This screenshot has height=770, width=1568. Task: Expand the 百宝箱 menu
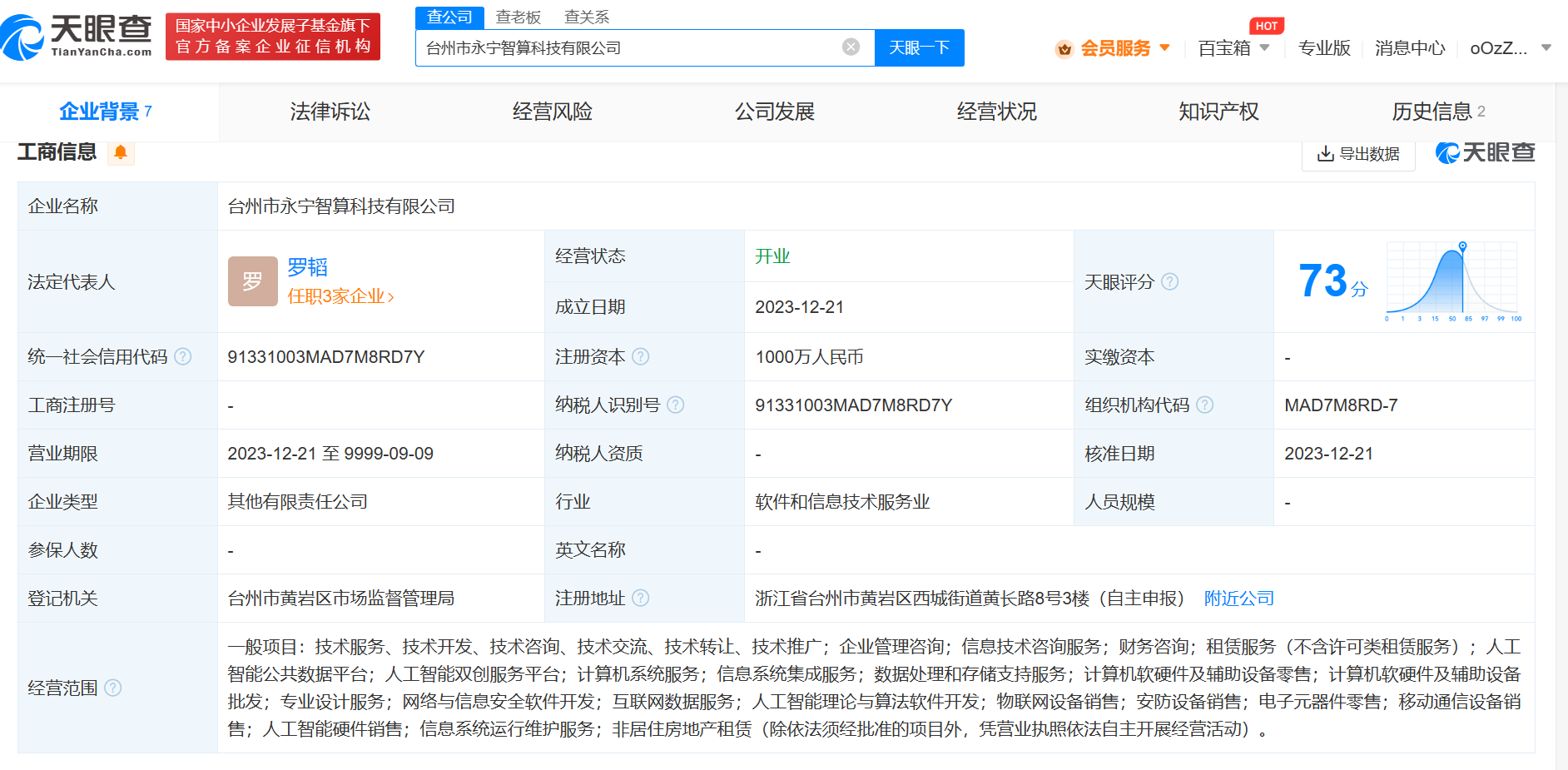(1233, 48)
